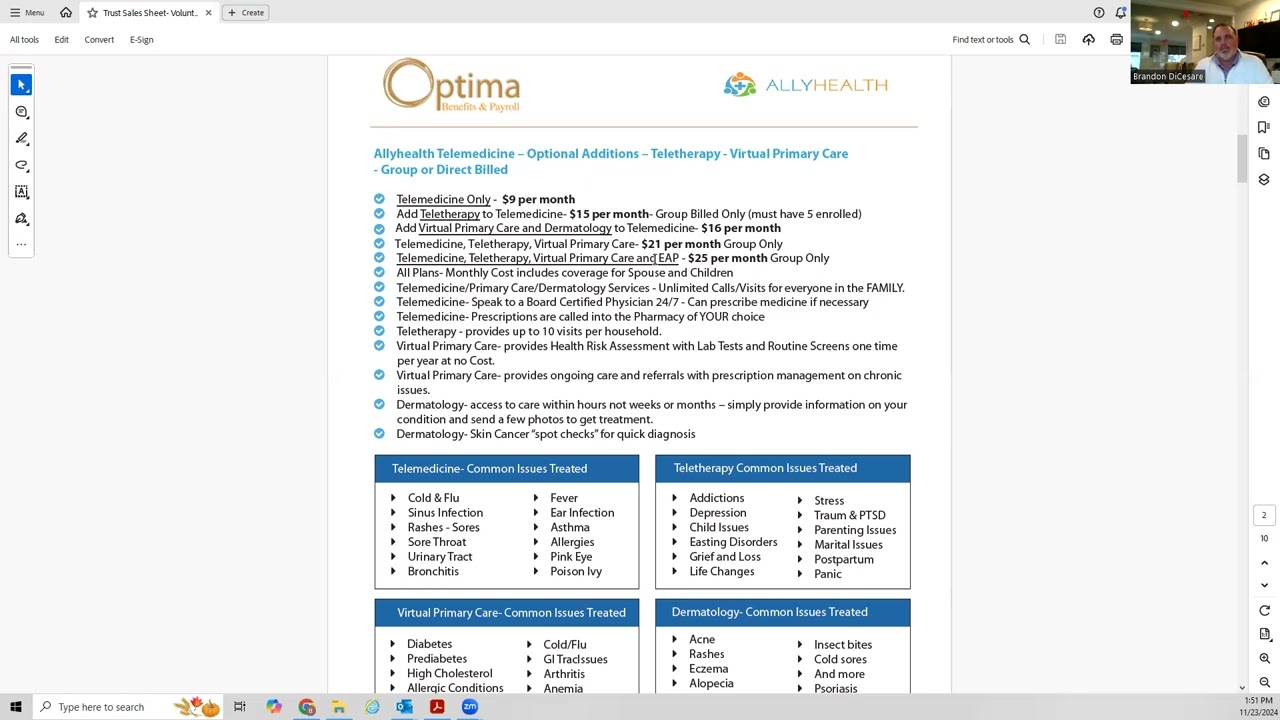Click the upload/share to cloud icon
Screen dimensions: 1280x720
click(x=1088, y=39)
